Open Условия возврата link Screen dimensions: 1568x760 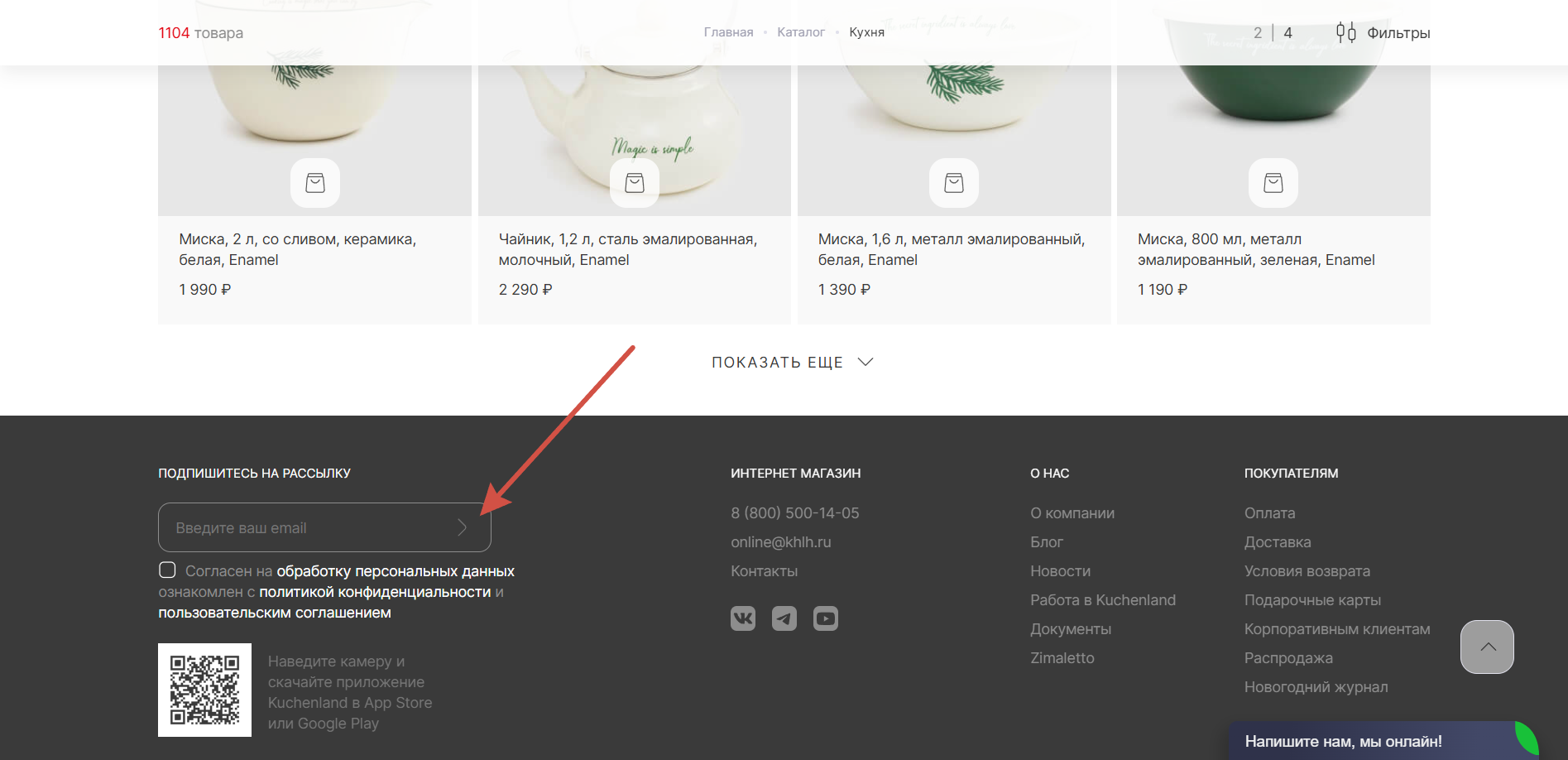pos(1307,571)
